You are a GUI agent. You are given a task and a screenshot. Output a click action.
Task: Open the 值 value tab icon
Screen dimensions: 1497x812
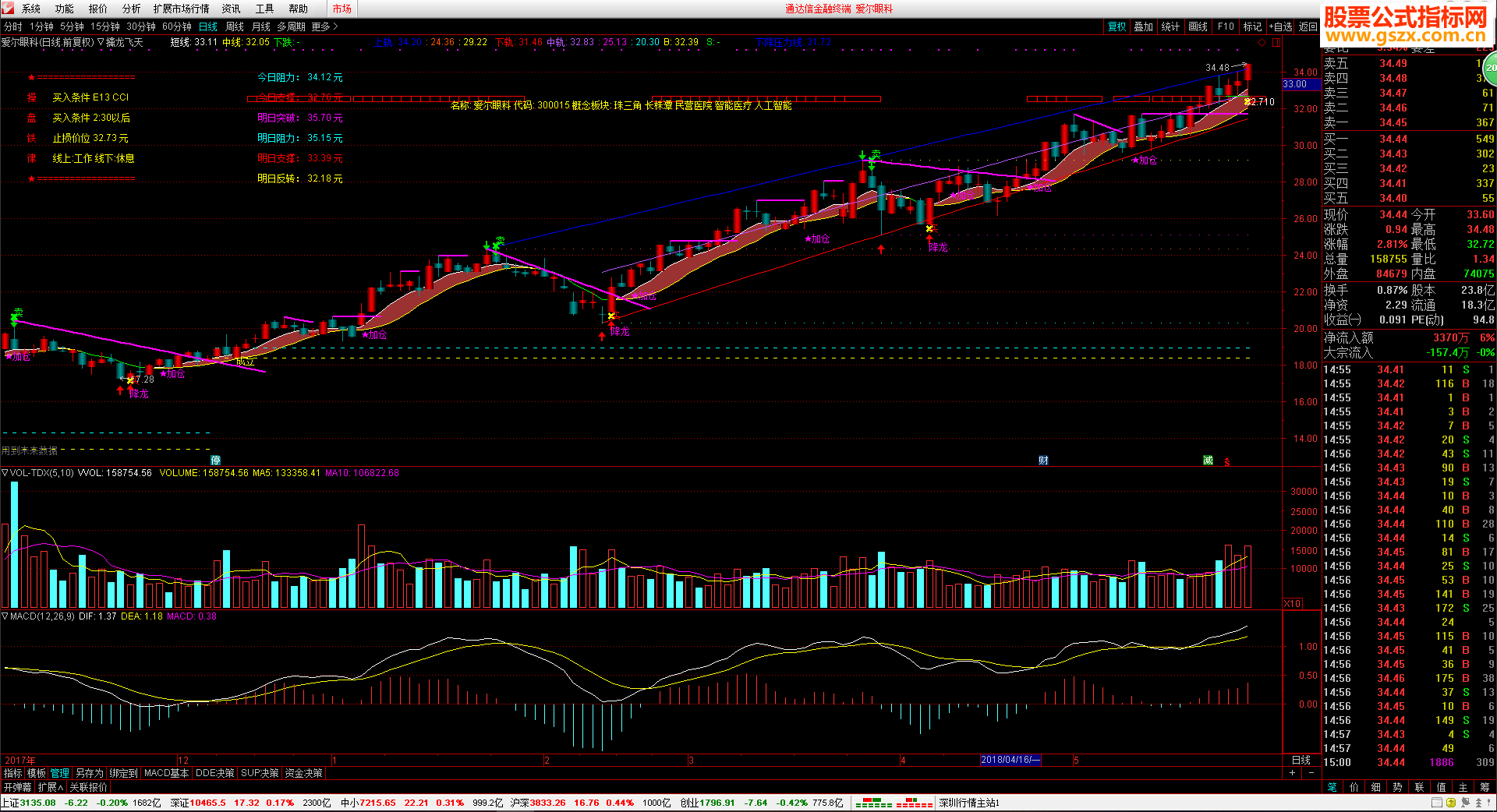(x=1442, y=787)
